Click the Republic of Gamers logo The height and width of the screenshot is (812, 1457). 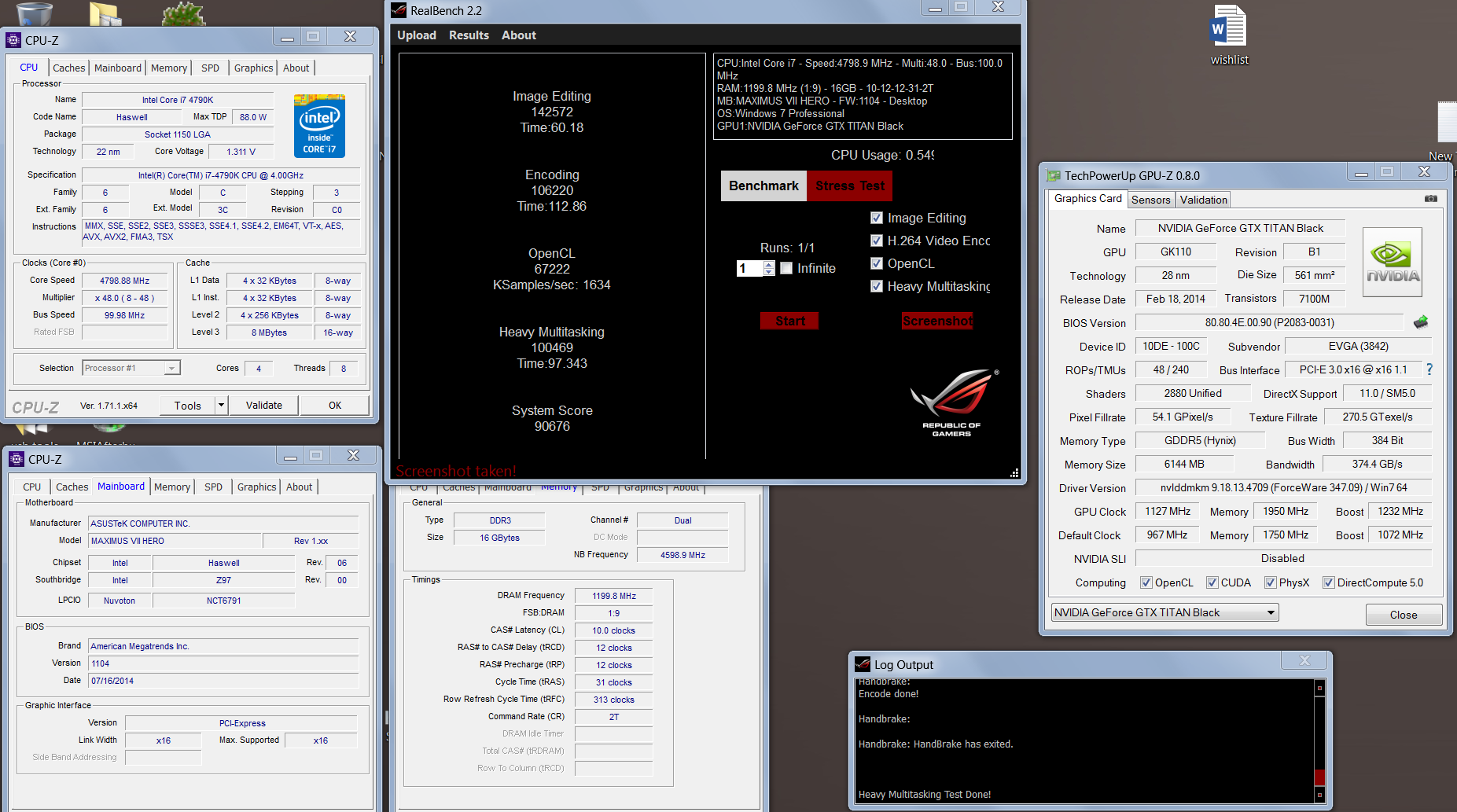952,403
